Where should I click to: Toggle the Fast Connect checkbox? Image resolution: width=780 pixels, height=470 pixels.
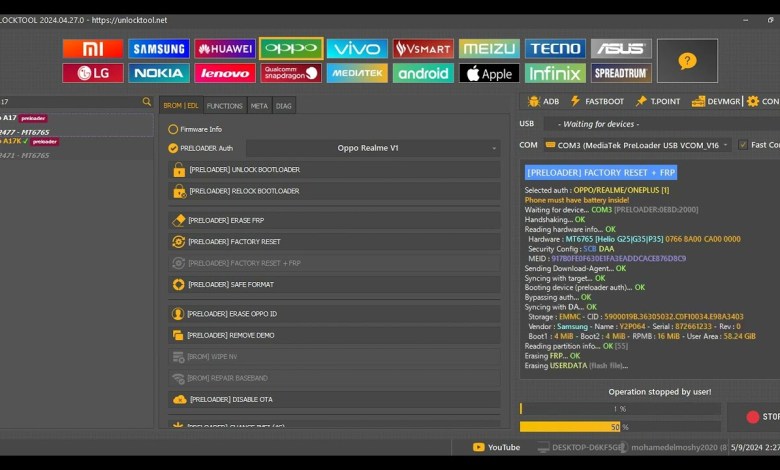tap(743, 145)
